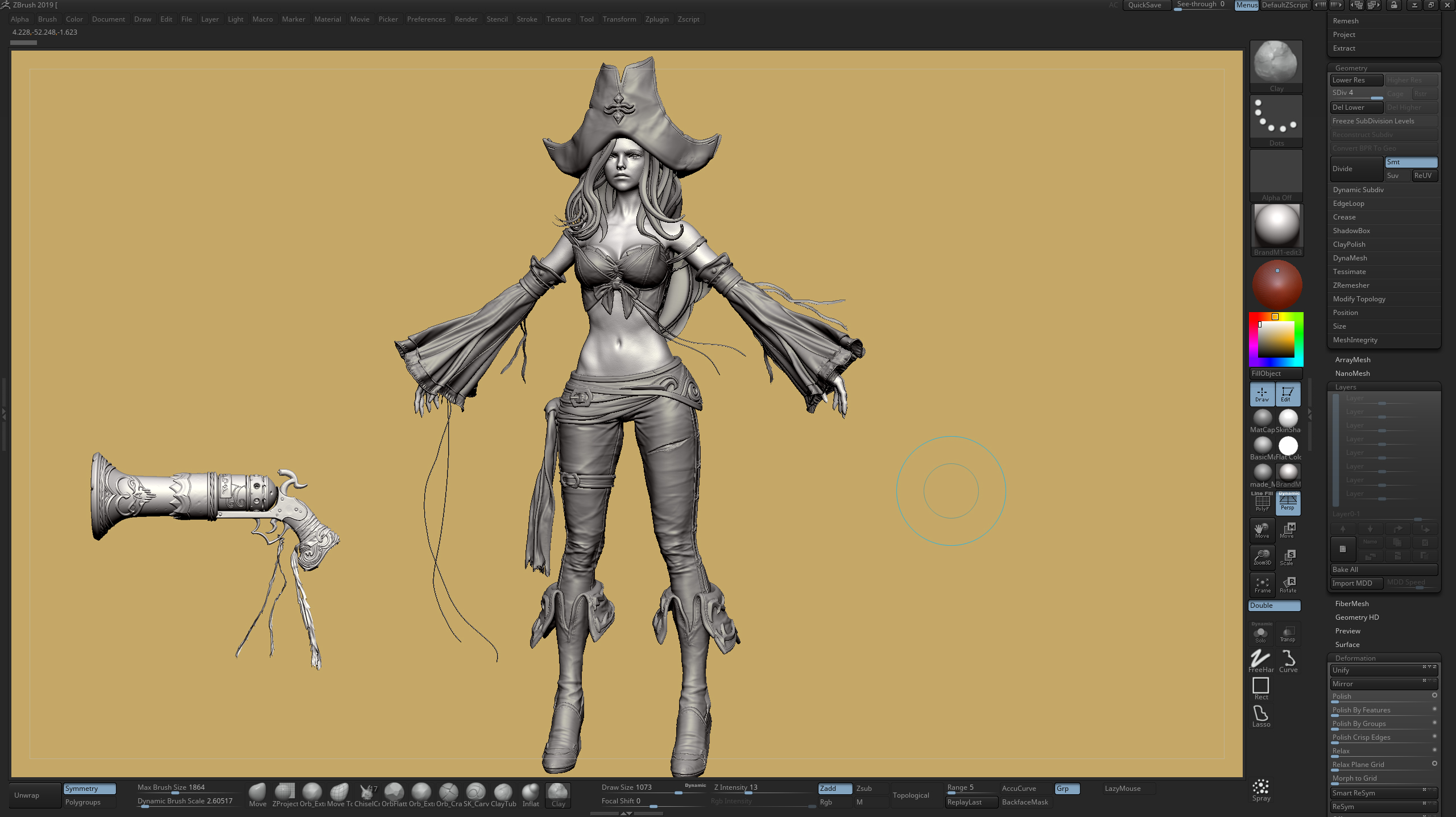Open the Zplugin menu
The width and height of the screenshot is (1456, 817).
657,19
